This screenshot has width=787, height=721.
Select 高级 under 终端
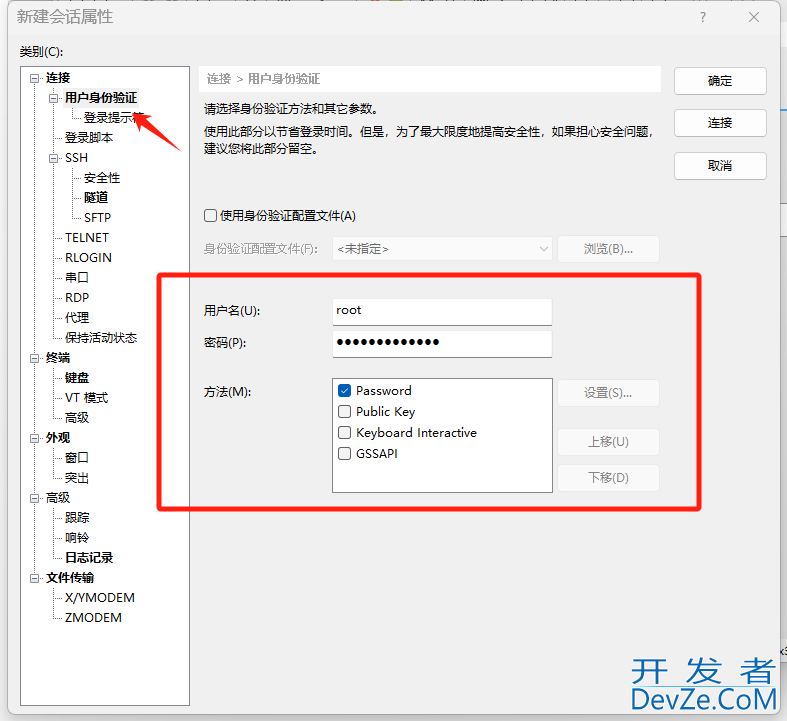point(77,417)
